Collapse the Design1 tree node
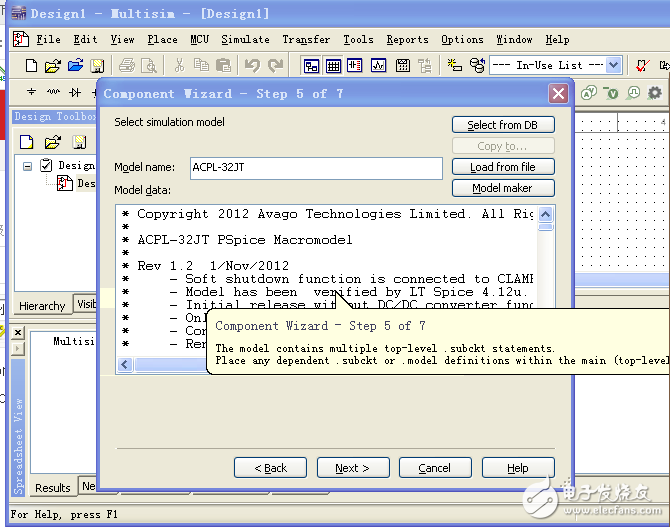 click(x=27, y=166)
